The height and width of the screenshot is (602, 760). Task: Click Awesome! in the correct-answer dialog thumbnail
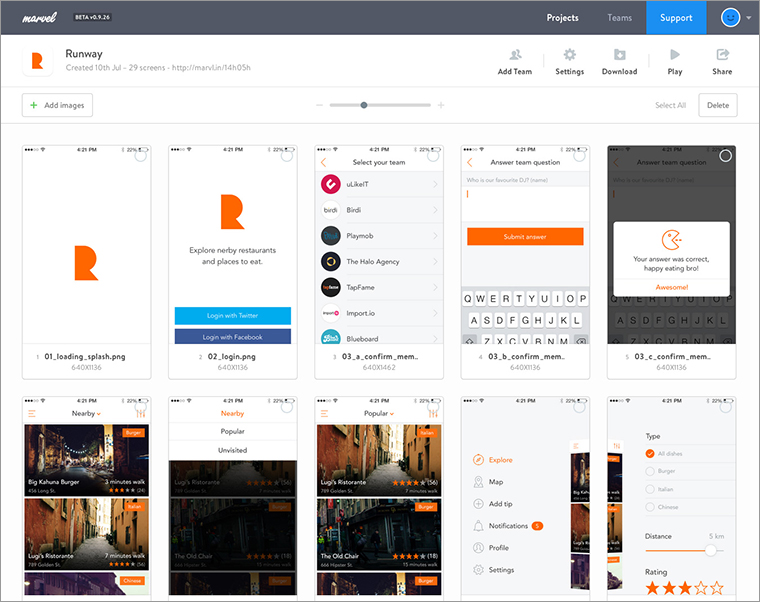point(672,287)
